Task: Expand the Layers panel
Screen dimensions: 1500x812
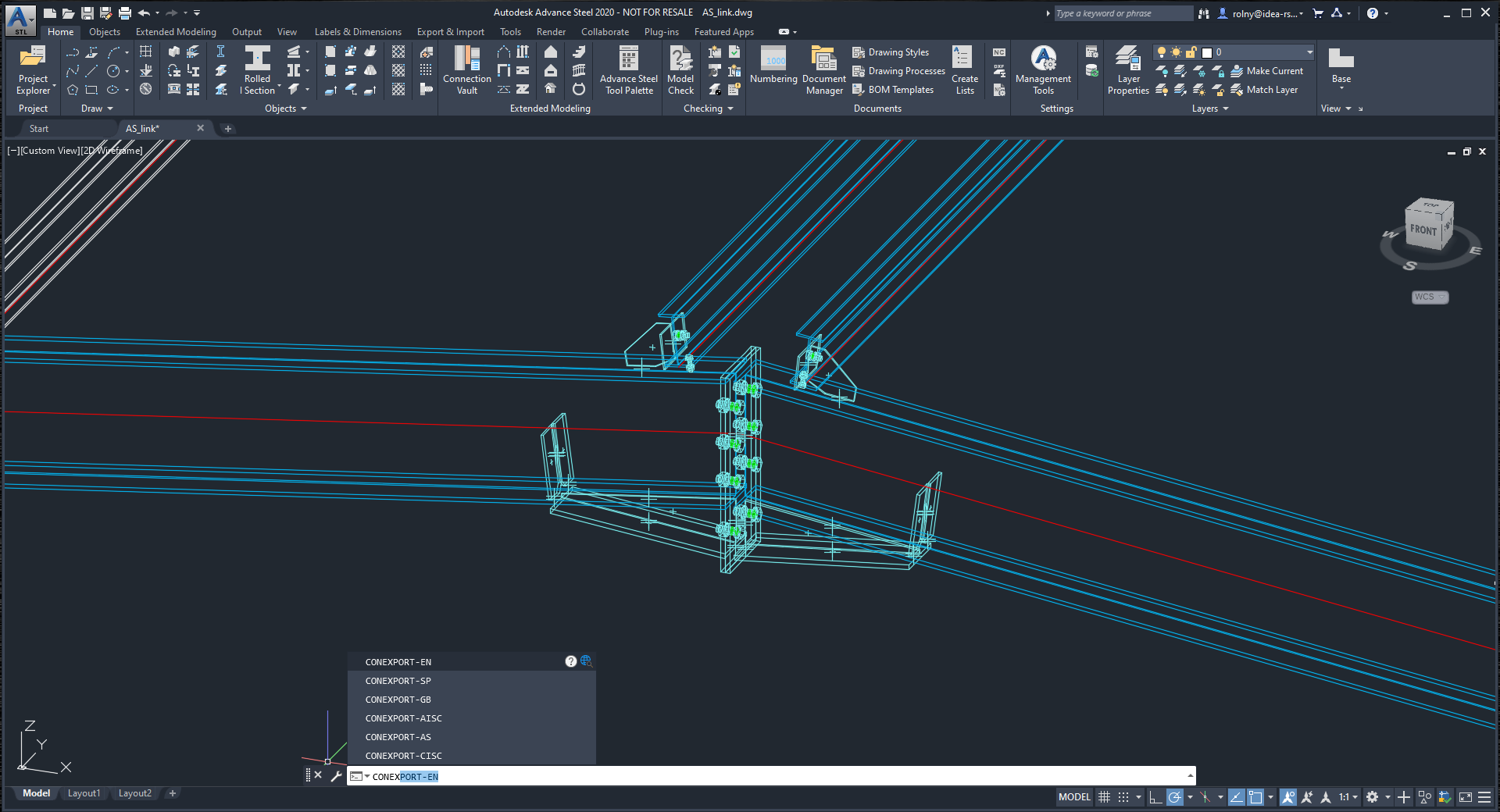Action: [x=1209, y=109]
